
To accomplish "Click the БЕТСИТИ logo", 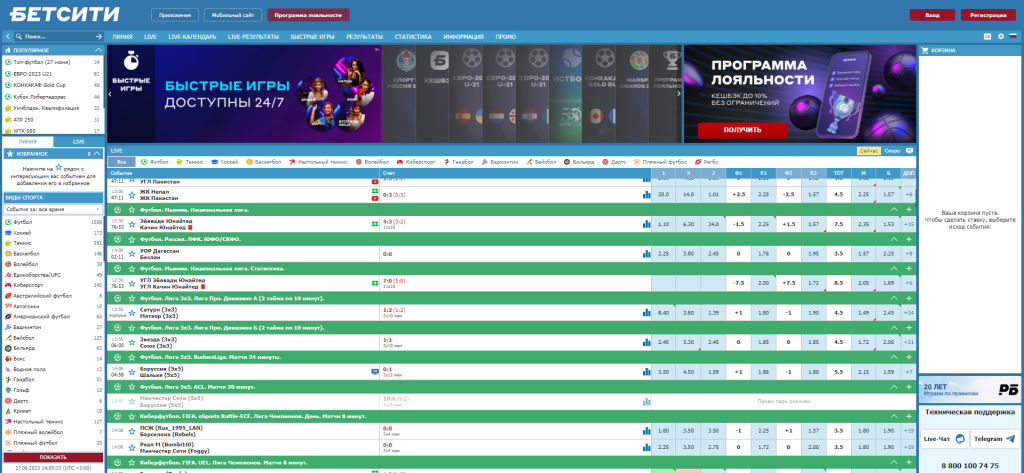I will [x=63, y=15].
